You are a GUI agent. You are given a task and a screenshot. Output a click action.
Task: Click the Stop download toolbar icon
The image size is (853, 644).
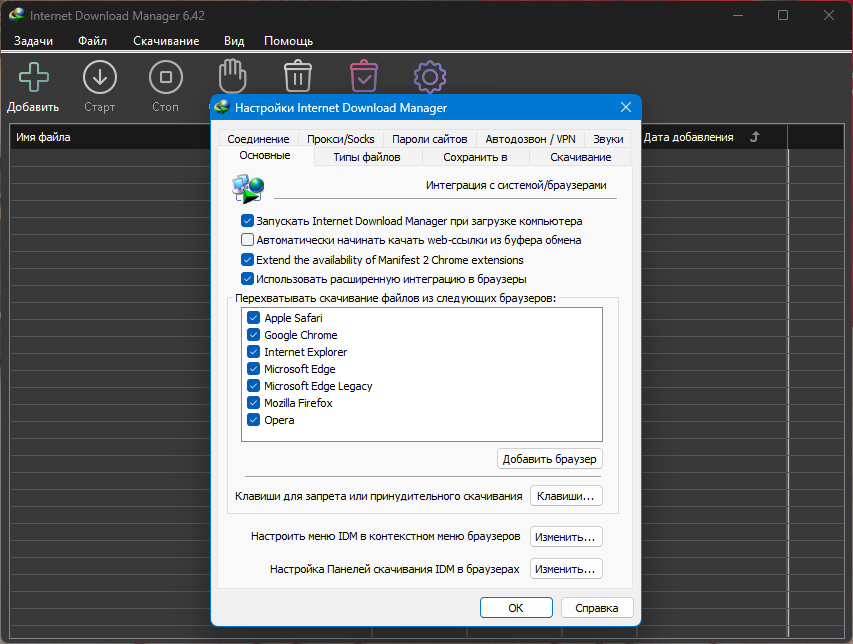click(166, 77)
